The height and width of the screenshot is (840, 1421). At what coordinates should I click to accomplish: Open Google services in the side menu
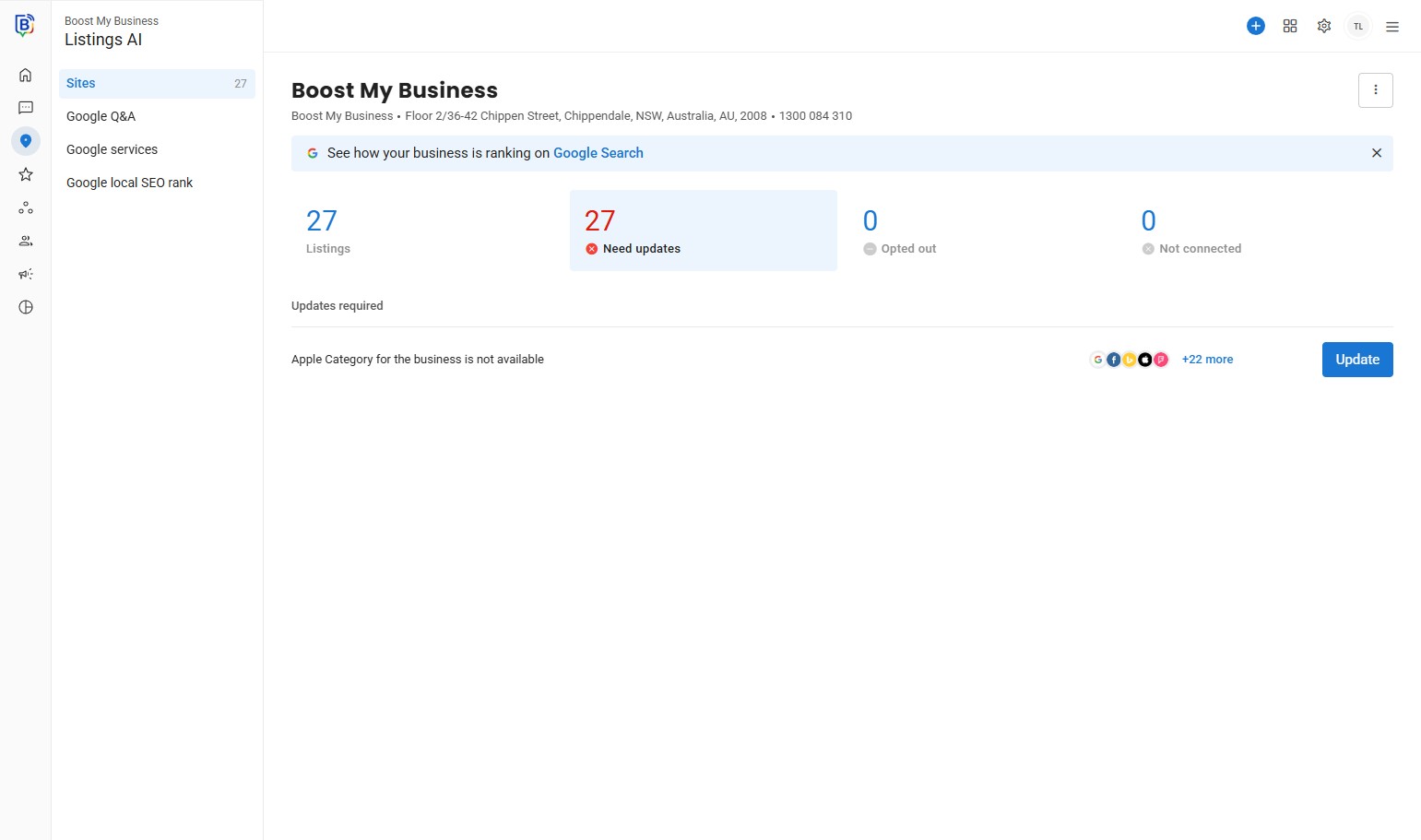click(x=112, y=149)
